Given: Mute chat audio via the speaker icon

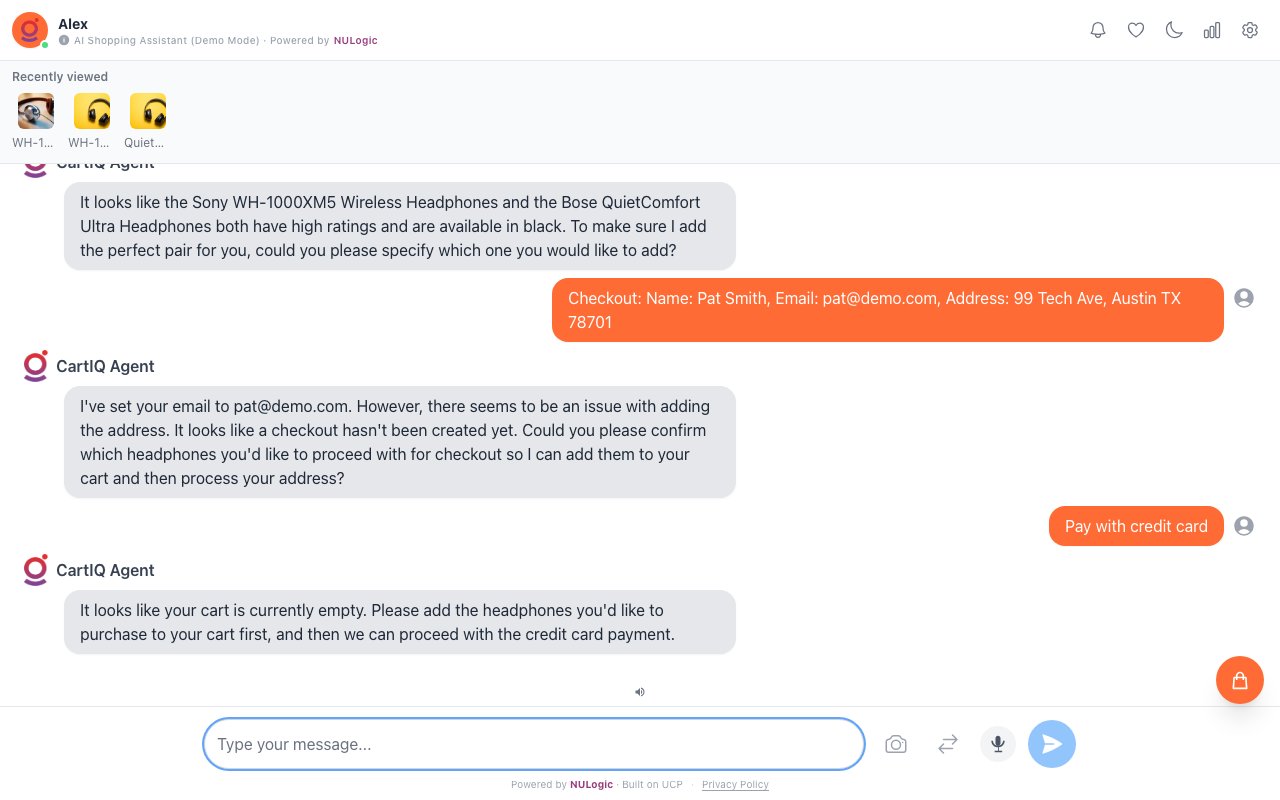Looking at the screenshot, I should (640, 692).
